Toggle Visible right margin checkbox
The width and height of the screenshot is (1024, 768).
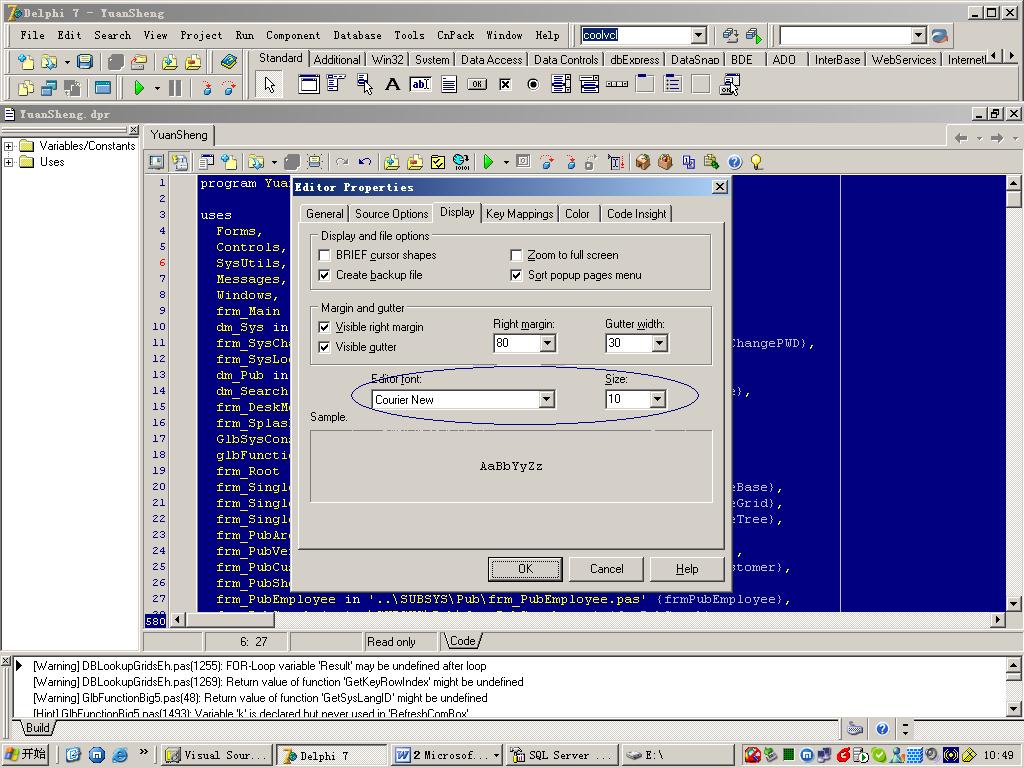(324, 327)
